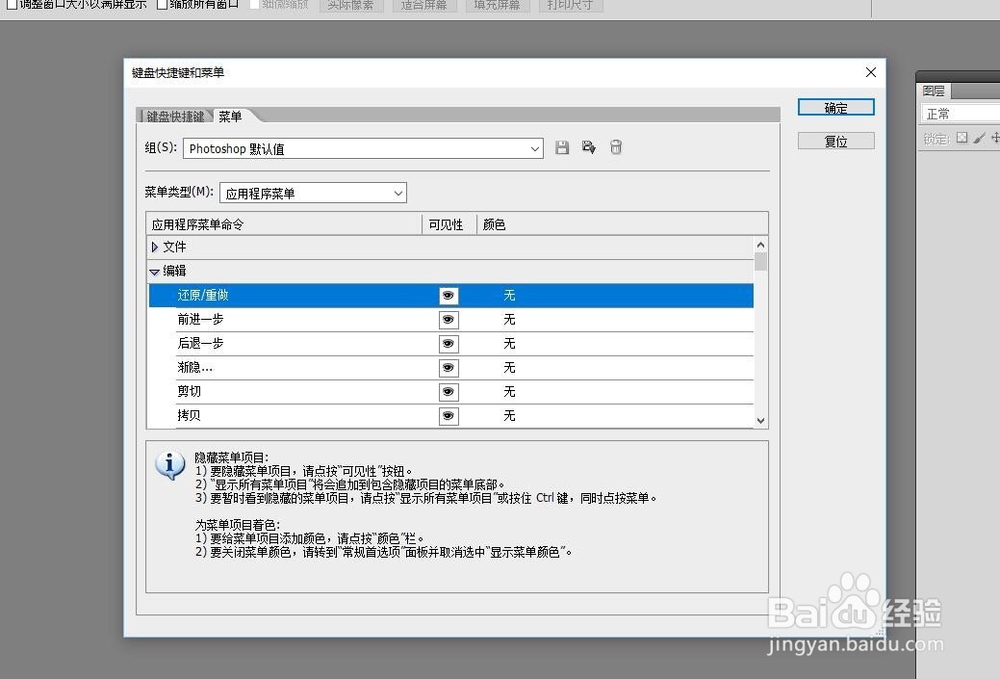
Task: Click the delete set trash icon
Action: click(616, 147)
